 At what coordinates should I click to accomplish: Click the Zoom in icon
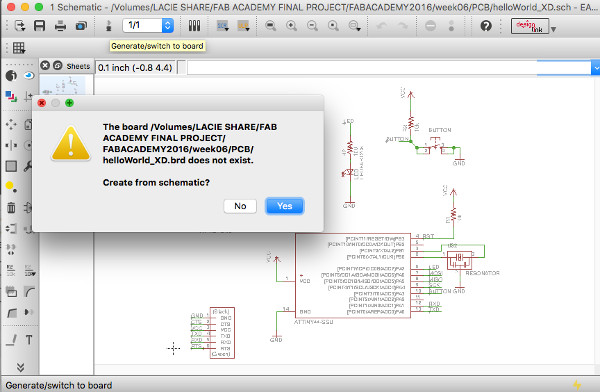click(x=292, y=26)
